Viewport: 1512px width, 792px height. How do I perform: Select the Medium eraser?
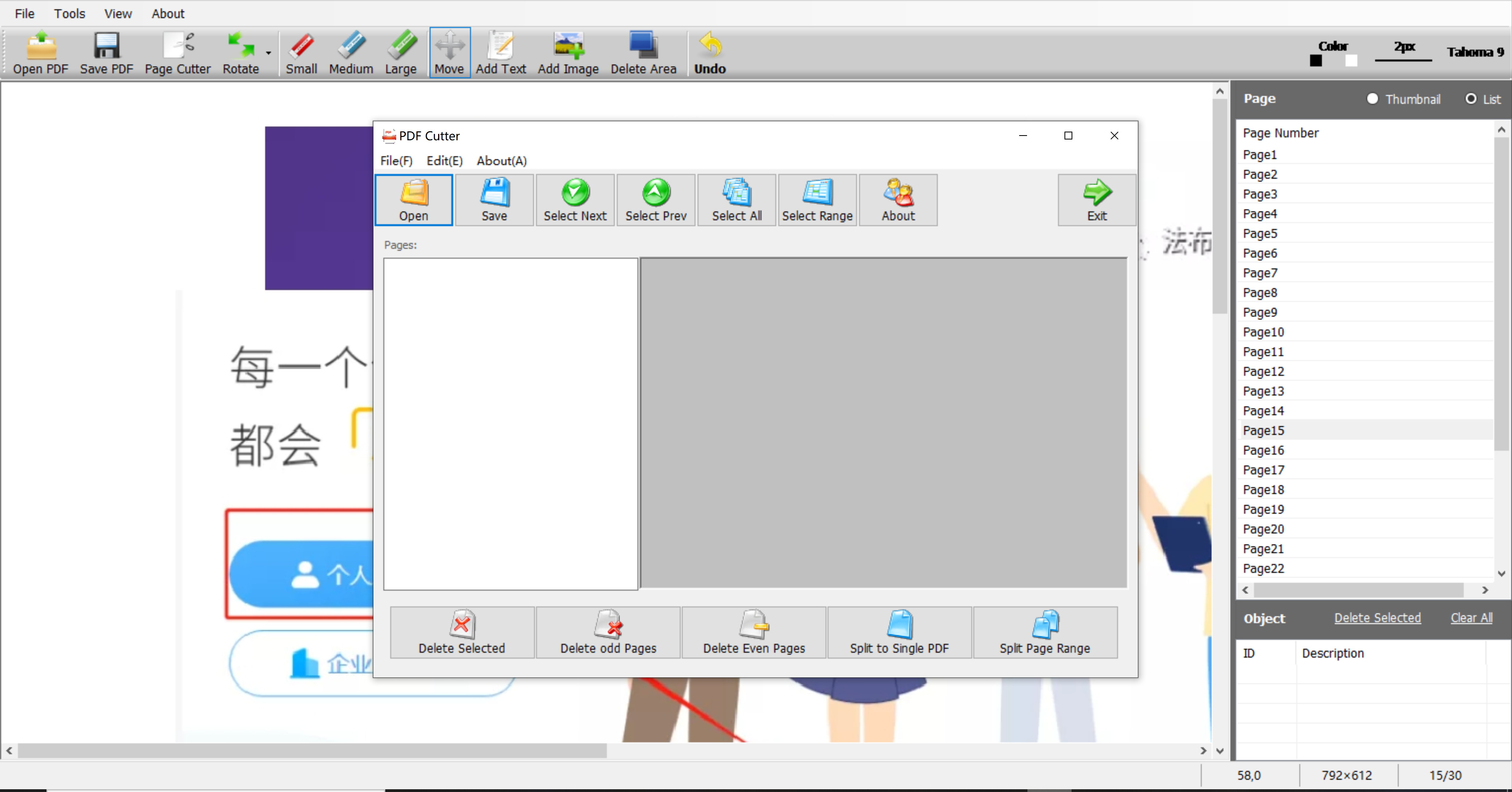(x=351, y=53)
